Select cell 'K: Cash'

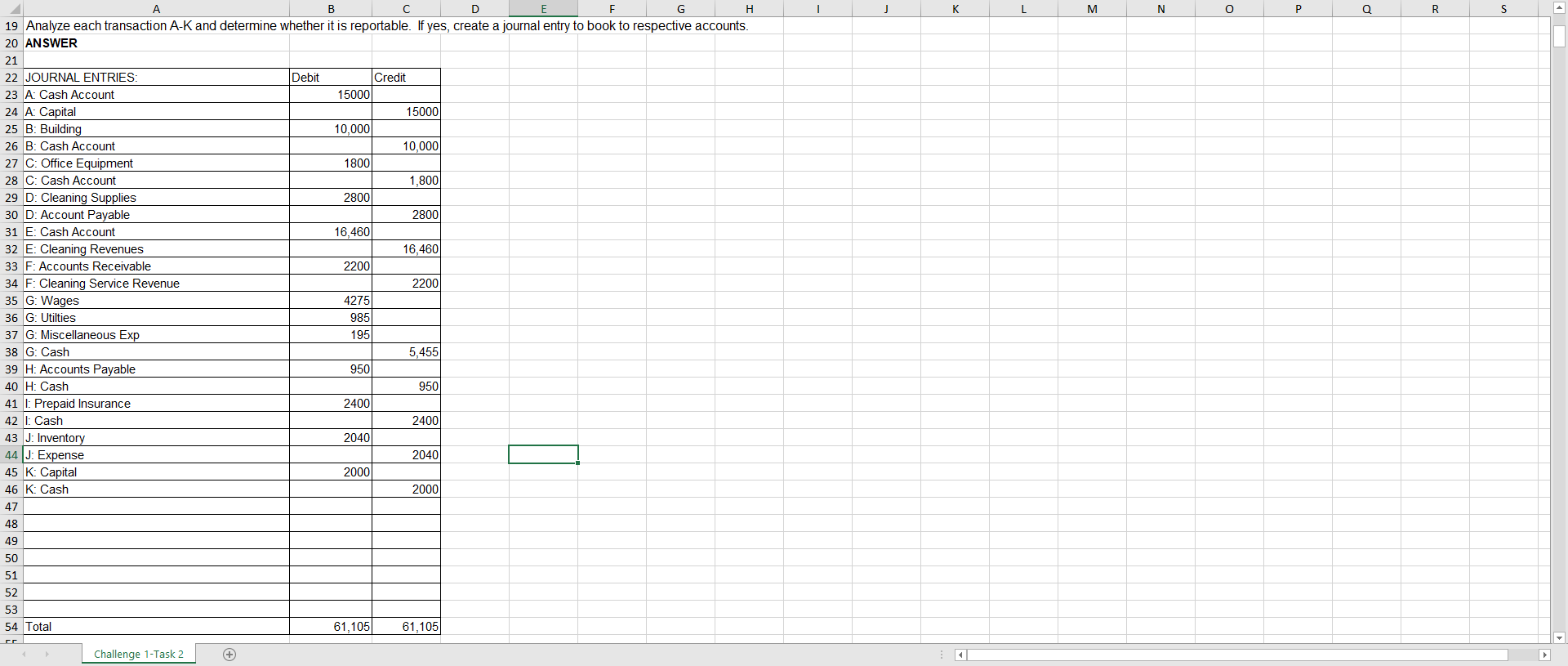point(156,489)
